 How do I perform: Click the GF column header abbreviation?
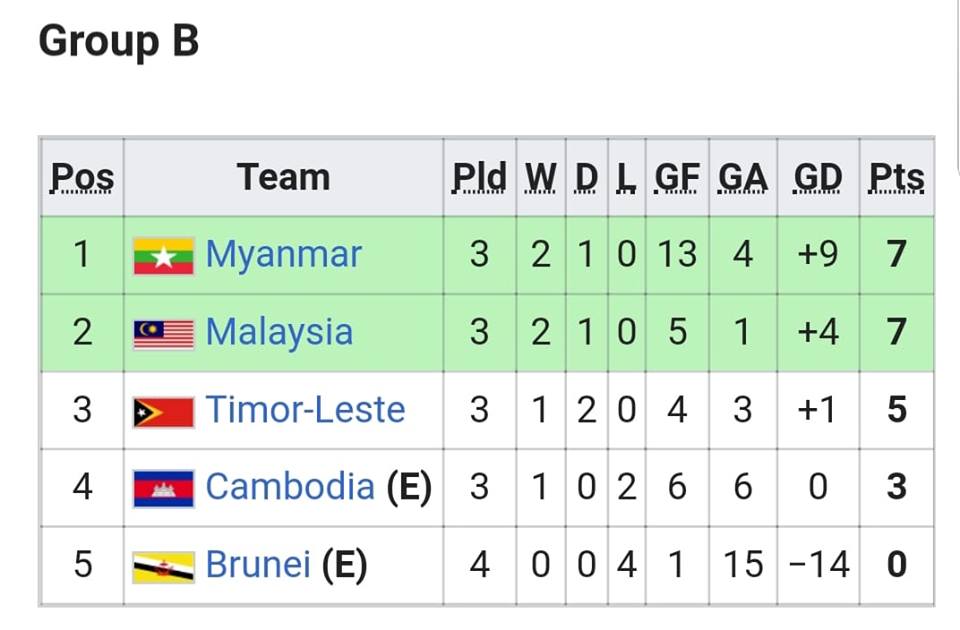(677, 178)
